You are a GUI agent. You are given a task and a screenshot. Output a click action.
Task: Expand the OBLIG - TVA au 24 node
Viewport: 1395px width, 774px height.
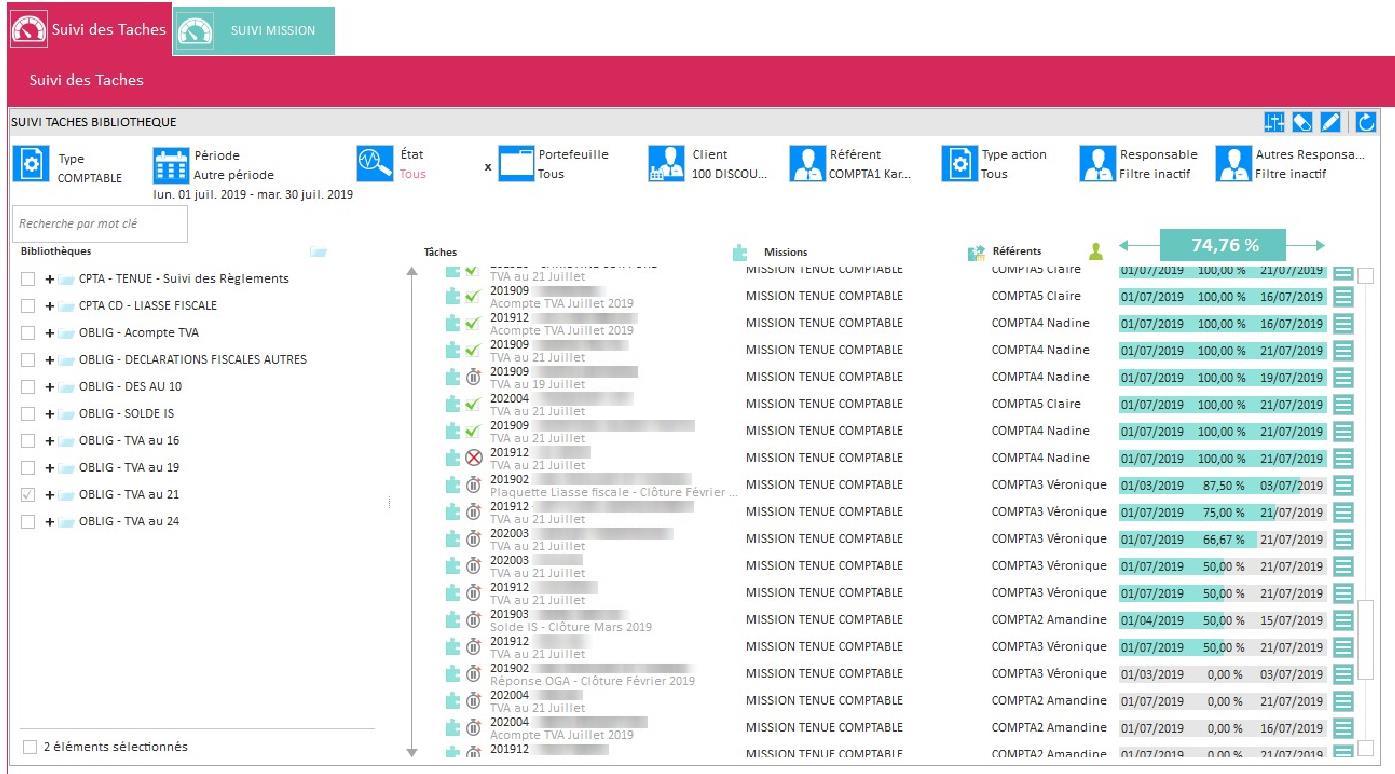50,522
